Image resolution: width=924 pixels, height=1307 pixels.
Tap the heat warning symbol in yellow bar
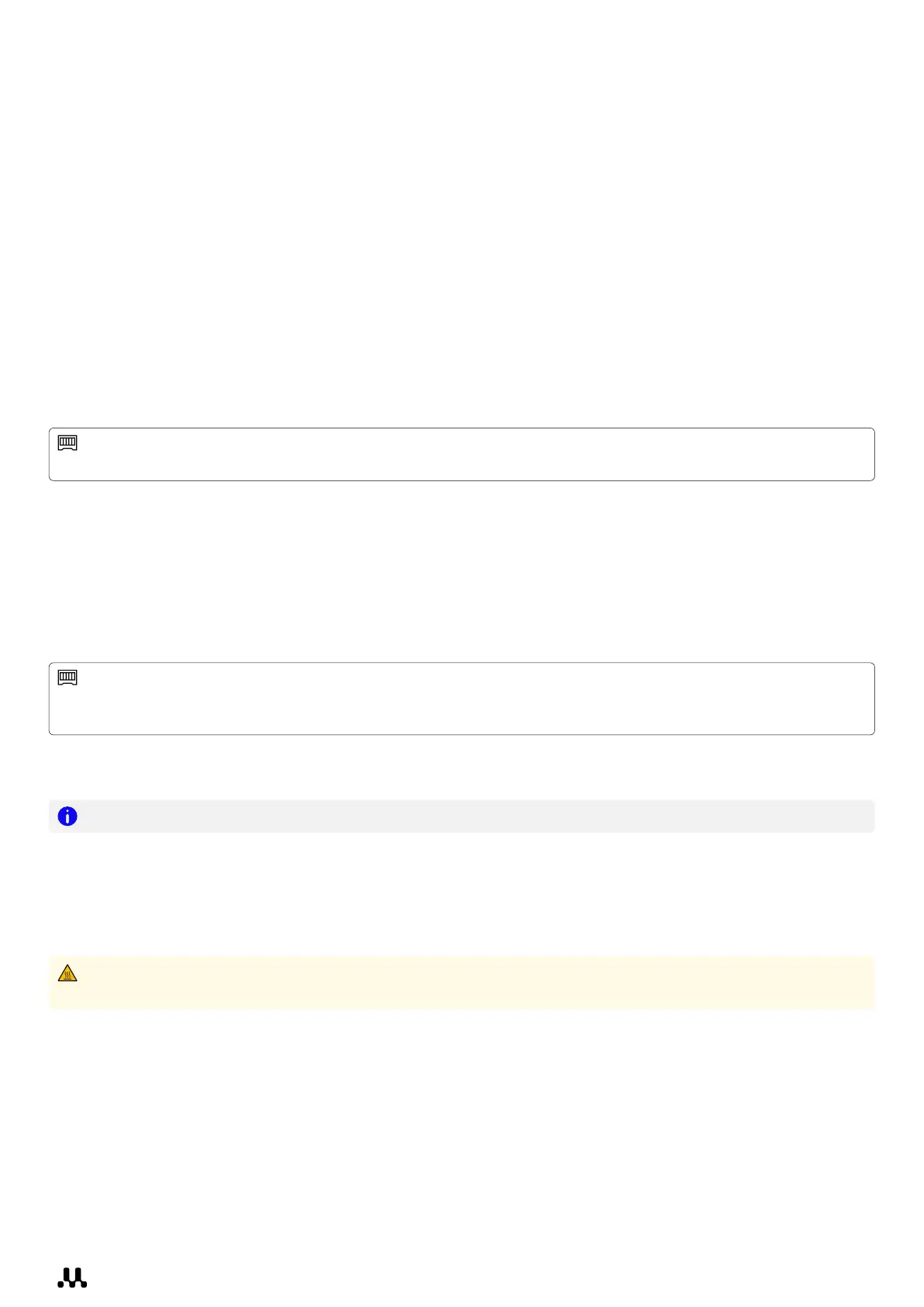click(67, 973)
